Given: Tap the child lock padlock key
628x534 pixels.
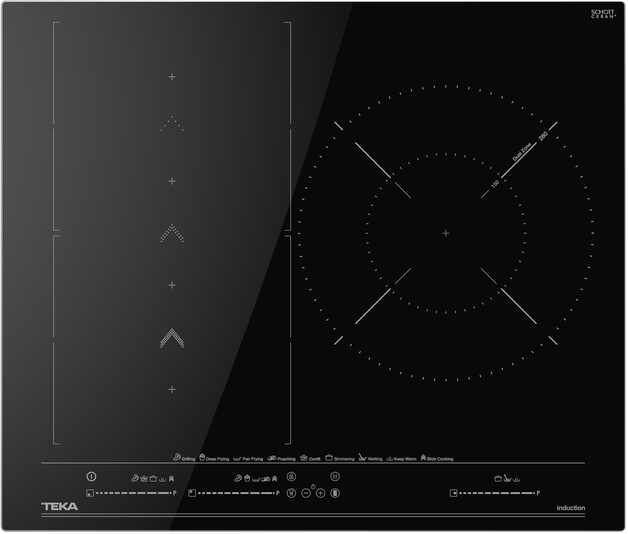Looking at the screenshot, I should [x=292, y=477].
